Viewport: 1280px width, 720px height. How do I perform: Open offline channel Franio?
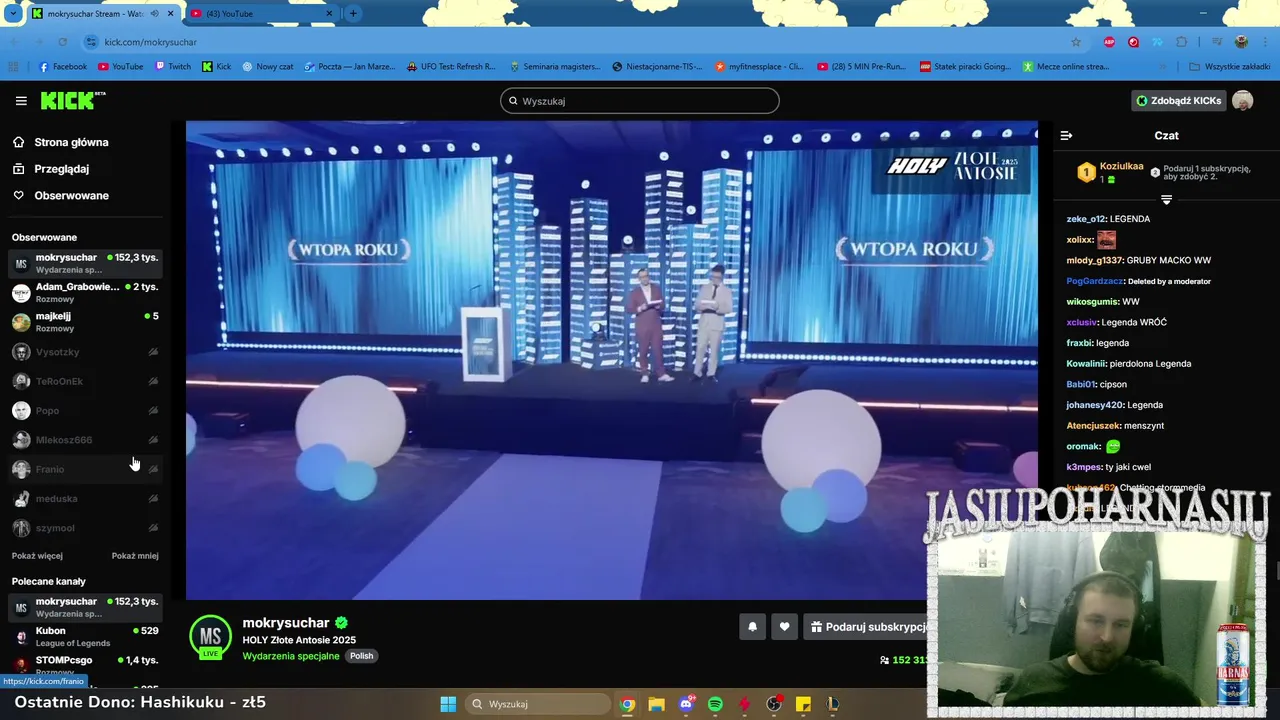click(85, 469)
